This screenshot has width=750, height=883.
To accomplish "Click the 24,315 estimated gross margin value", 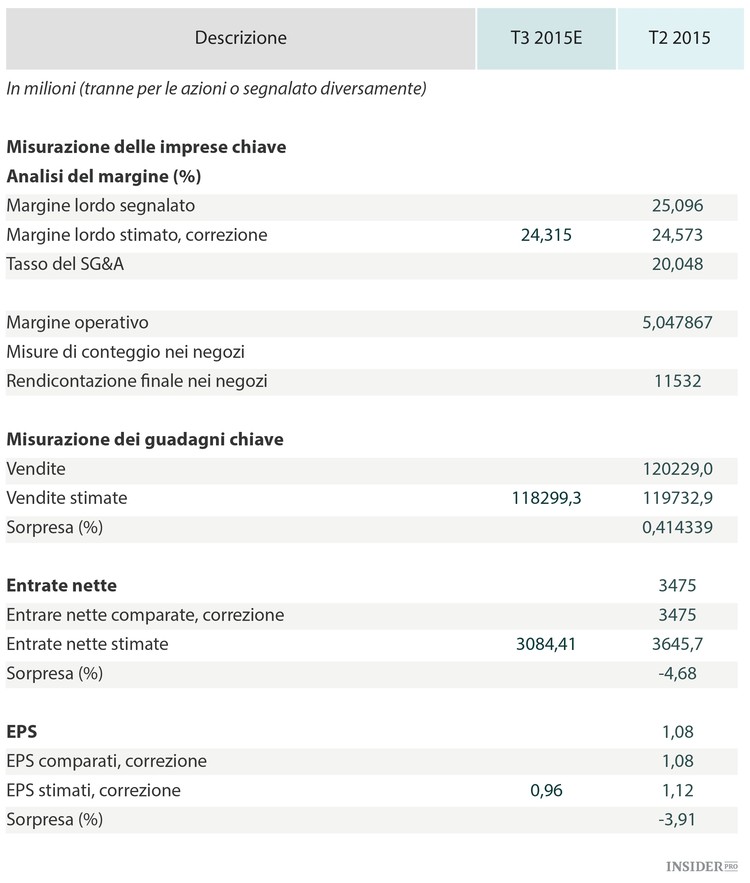I will pos(548,235).
